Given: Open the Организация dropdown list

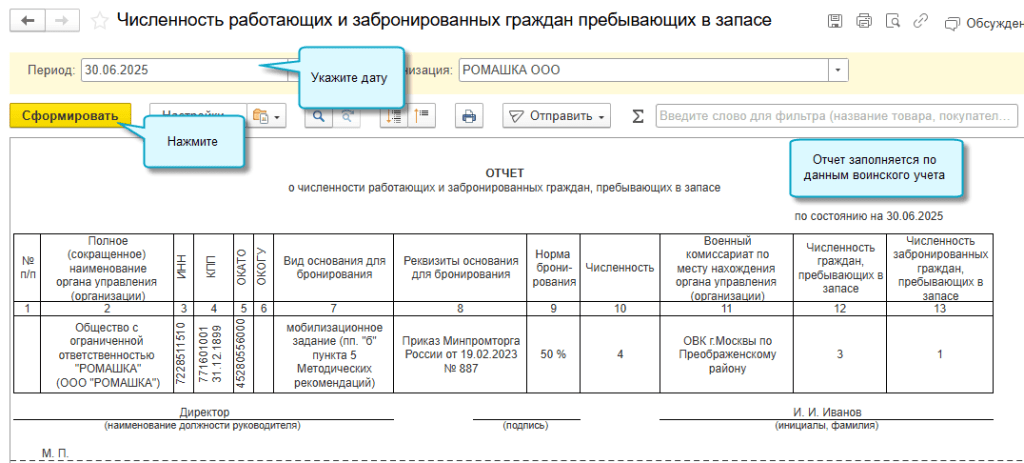Looking at the screenshot, I should pyautogui.click(x=837, y=71).
